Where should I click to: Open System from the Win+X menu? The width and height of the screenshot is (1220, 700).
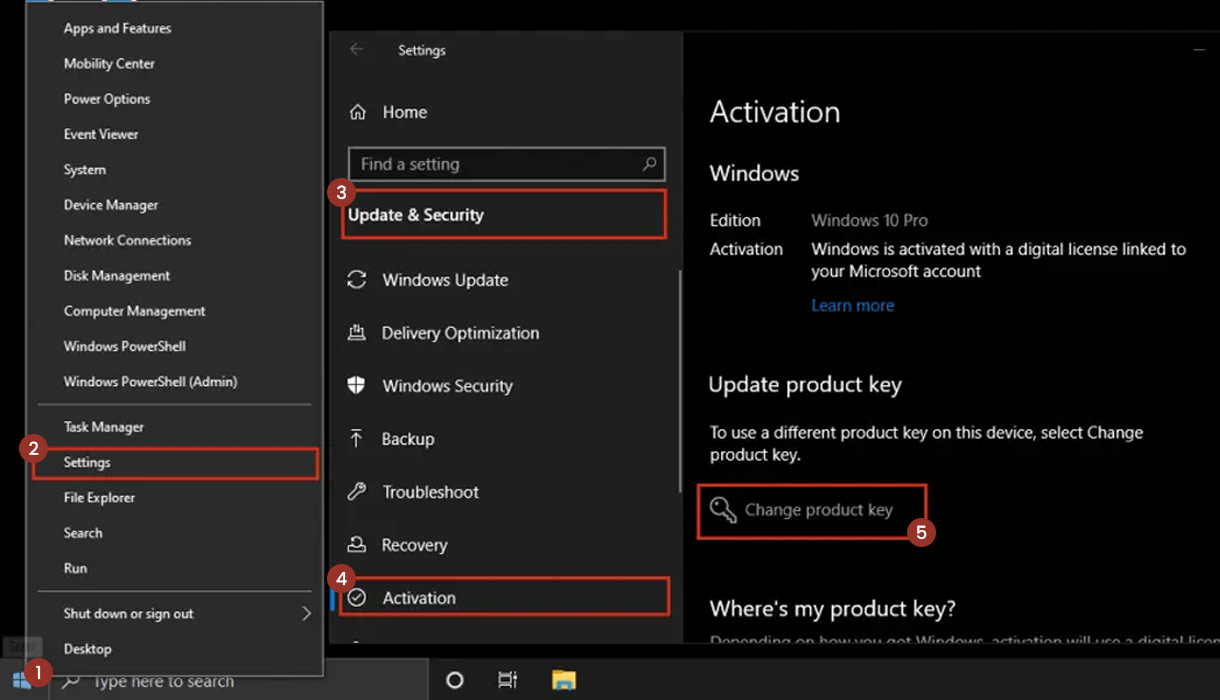point(85,170)
